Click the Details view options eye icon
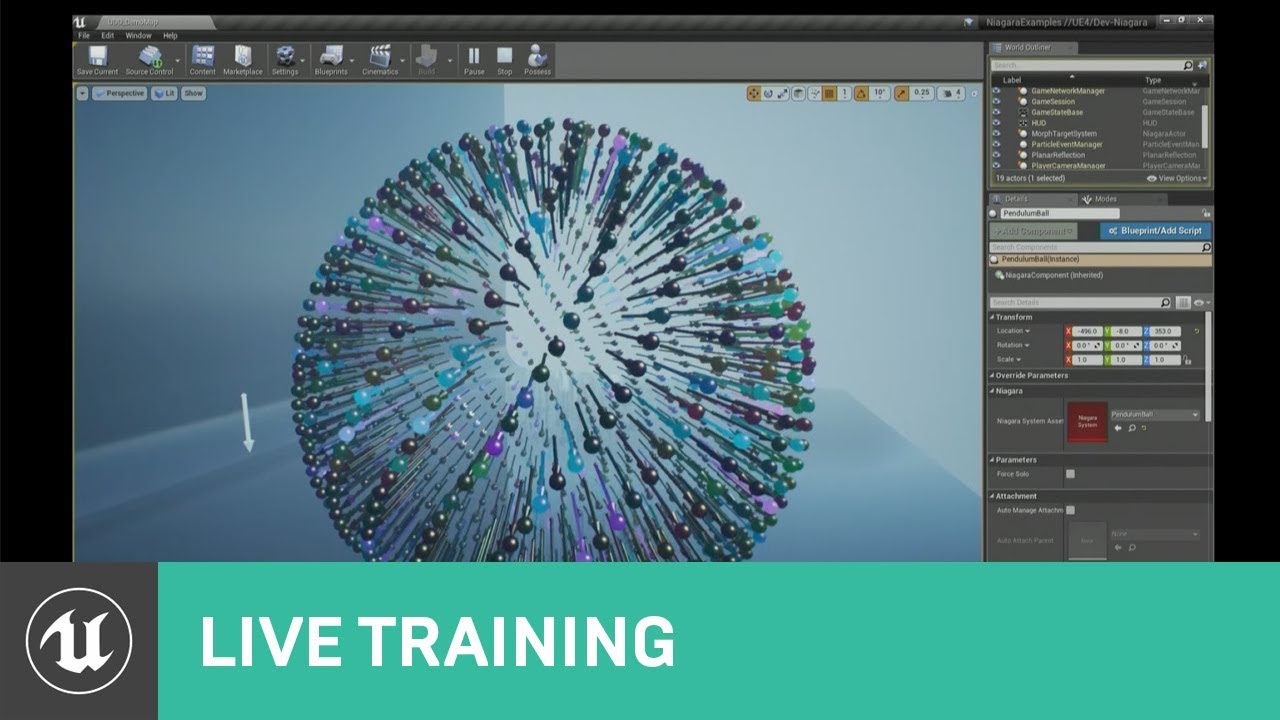The width and height of the screenshot is (1280, 720). (x=1200, y=302)
